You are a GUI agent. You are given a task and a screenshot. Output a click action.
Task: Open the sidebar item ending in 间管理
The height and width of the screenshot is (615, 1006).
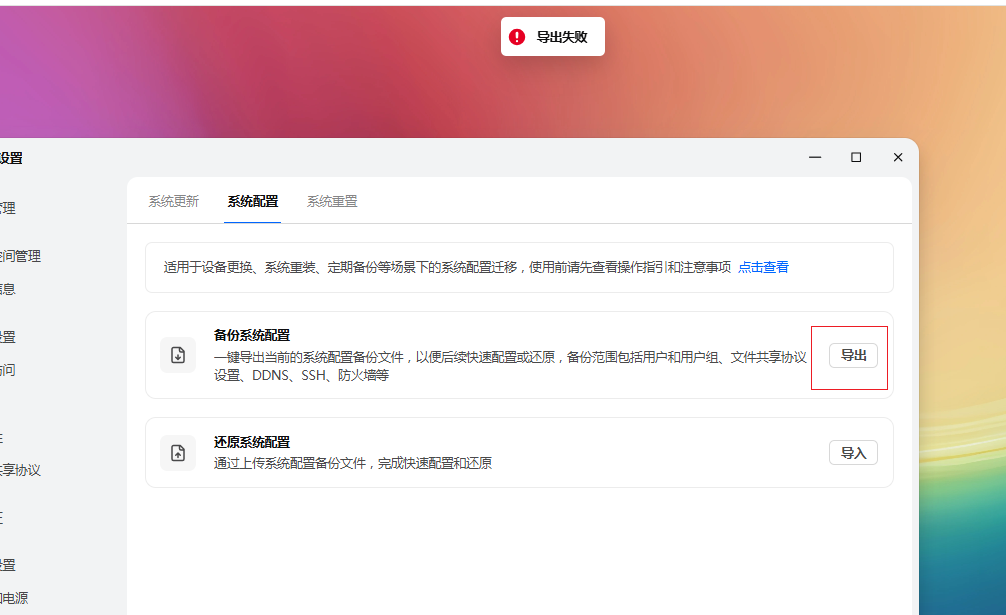(x=20, y=256)
